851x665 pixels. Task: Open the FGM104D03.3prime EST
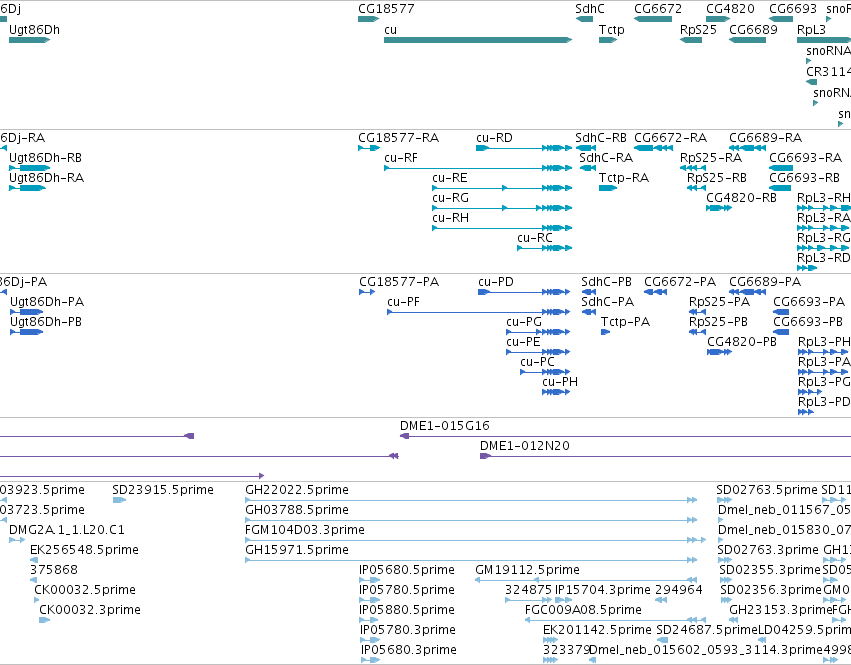click(x=475, y=540)
